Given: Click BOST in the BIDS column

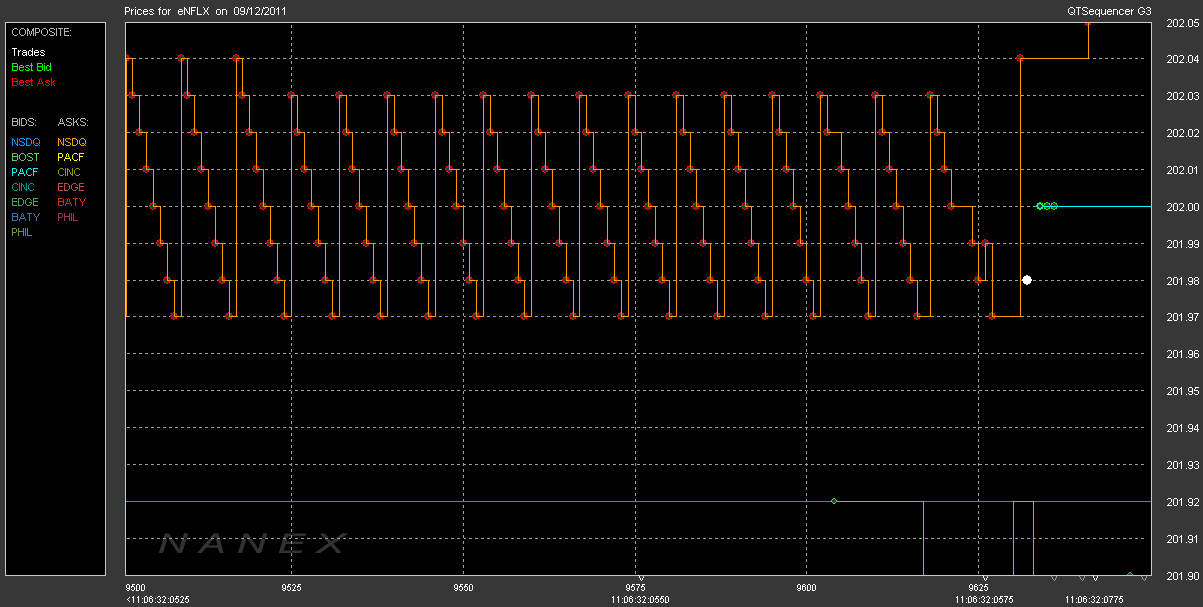Looking at the screenshot, I should coord(25,157).
